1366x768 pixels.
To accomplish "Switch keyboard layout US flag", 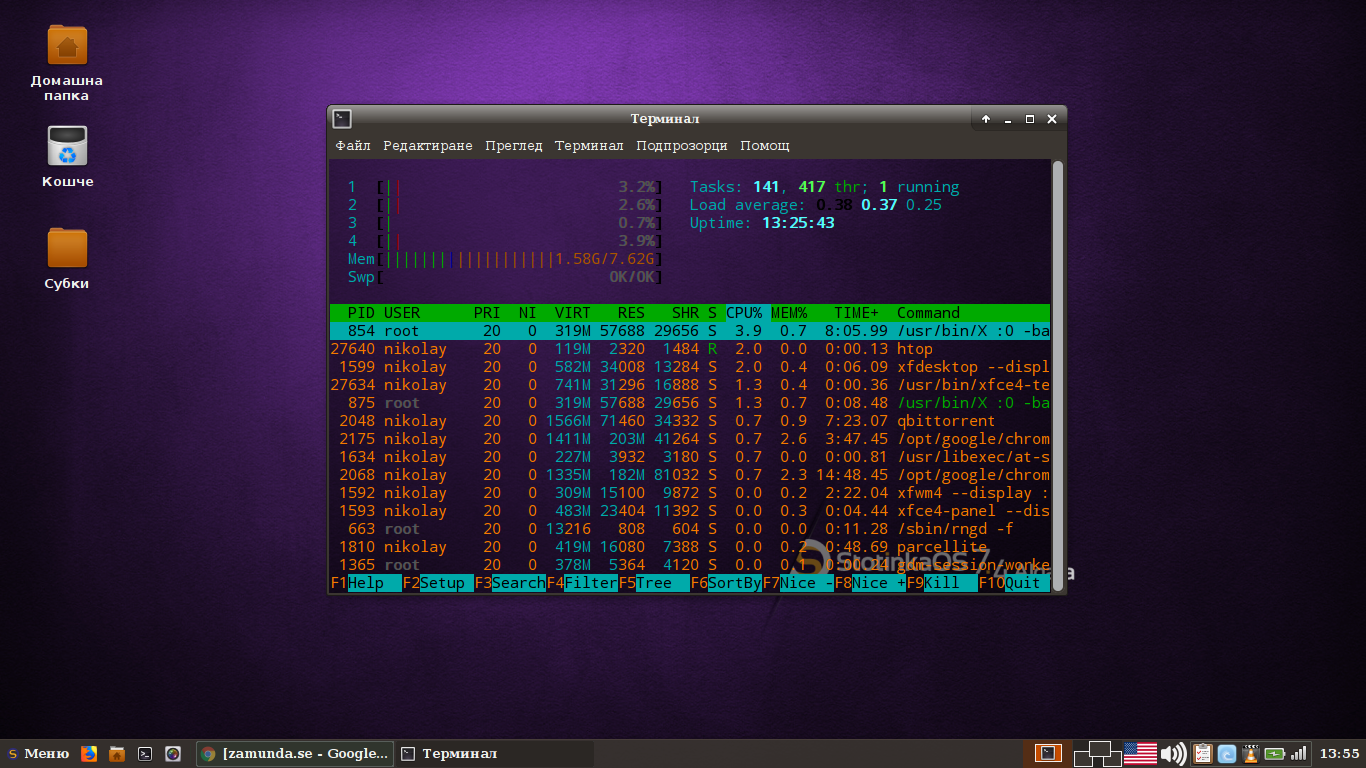I will (1140, 754).
